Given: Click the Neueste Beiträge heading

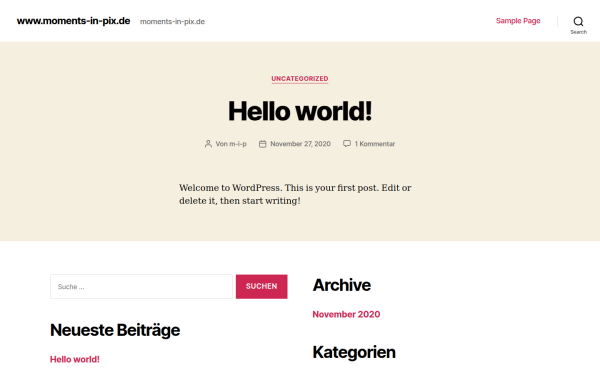Looking at the screenshot, I should pos(115,330).
